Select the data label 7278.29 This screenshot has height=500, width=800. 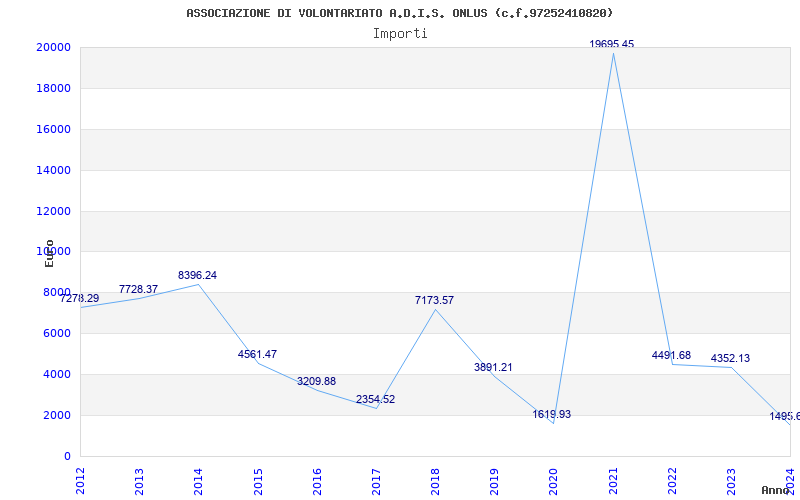[79, 298]
